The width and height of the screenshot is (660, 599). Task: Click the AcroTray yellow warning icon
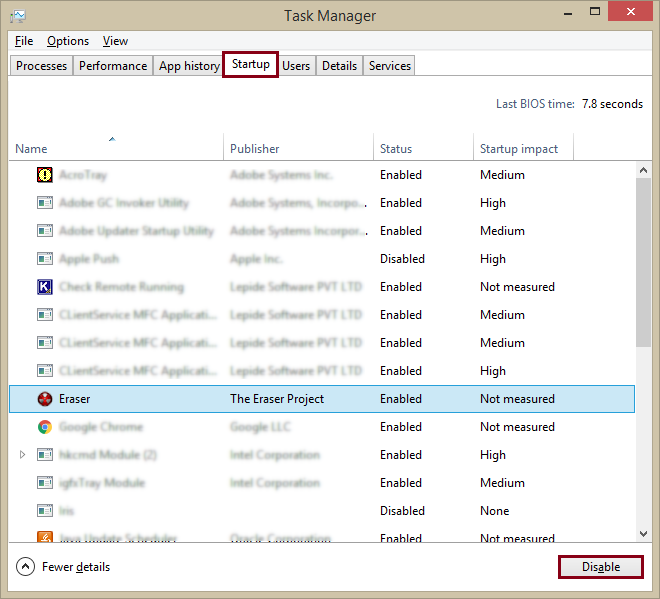[x=45, y=175]
